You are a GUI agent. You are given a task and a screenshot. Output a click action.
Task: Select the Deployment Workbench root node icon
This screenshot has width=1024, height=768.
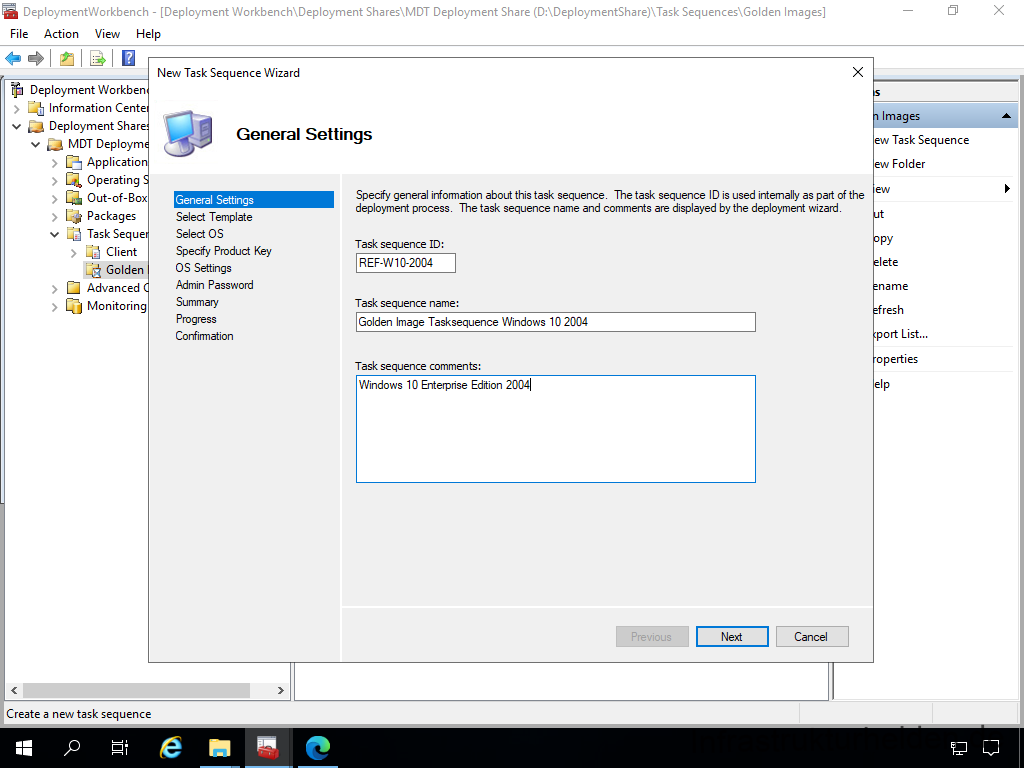[17, 90]
